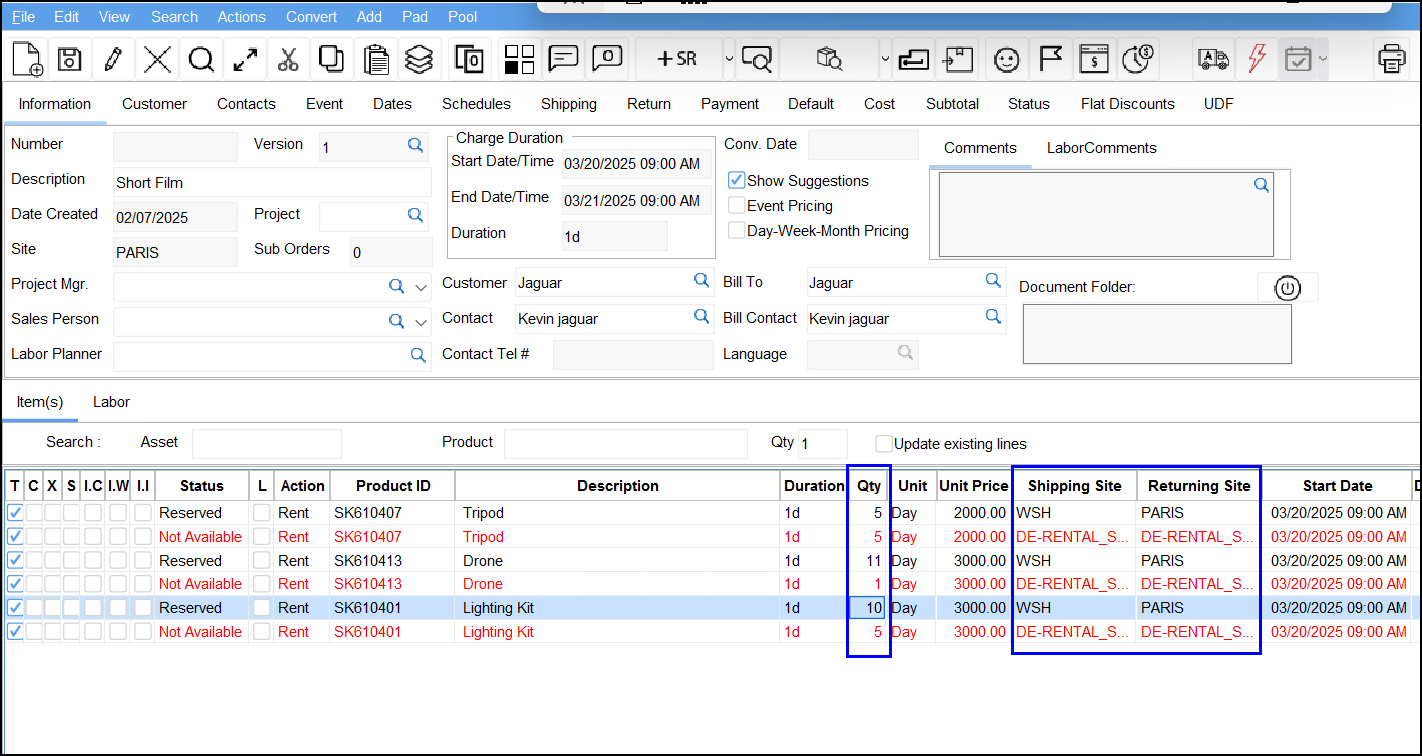Click the Product search input field
Screen dimensions: 1422x756
click(x=625, y=443)
